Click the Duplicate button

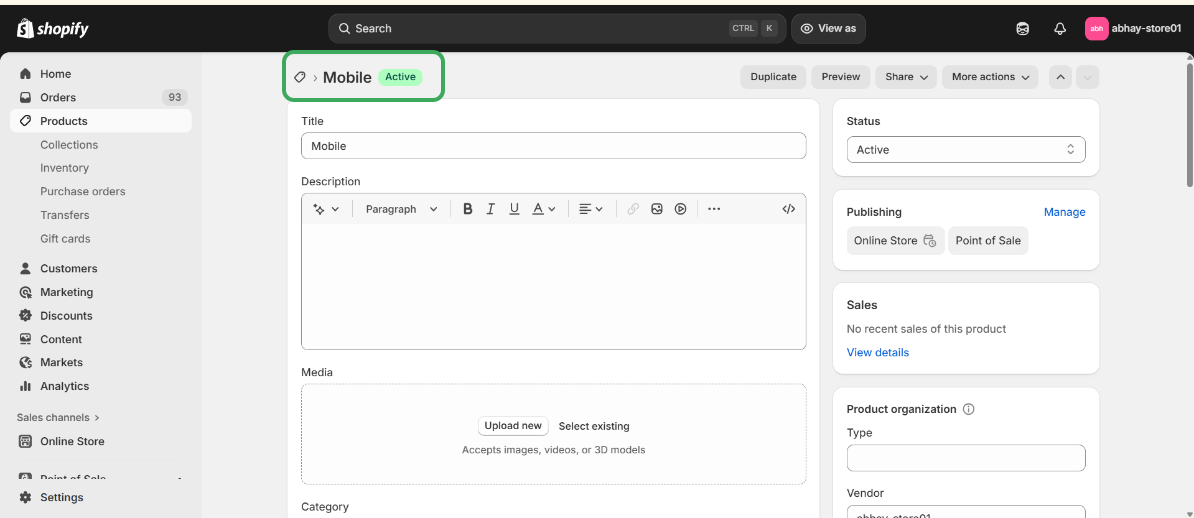[x=773, y=77]
